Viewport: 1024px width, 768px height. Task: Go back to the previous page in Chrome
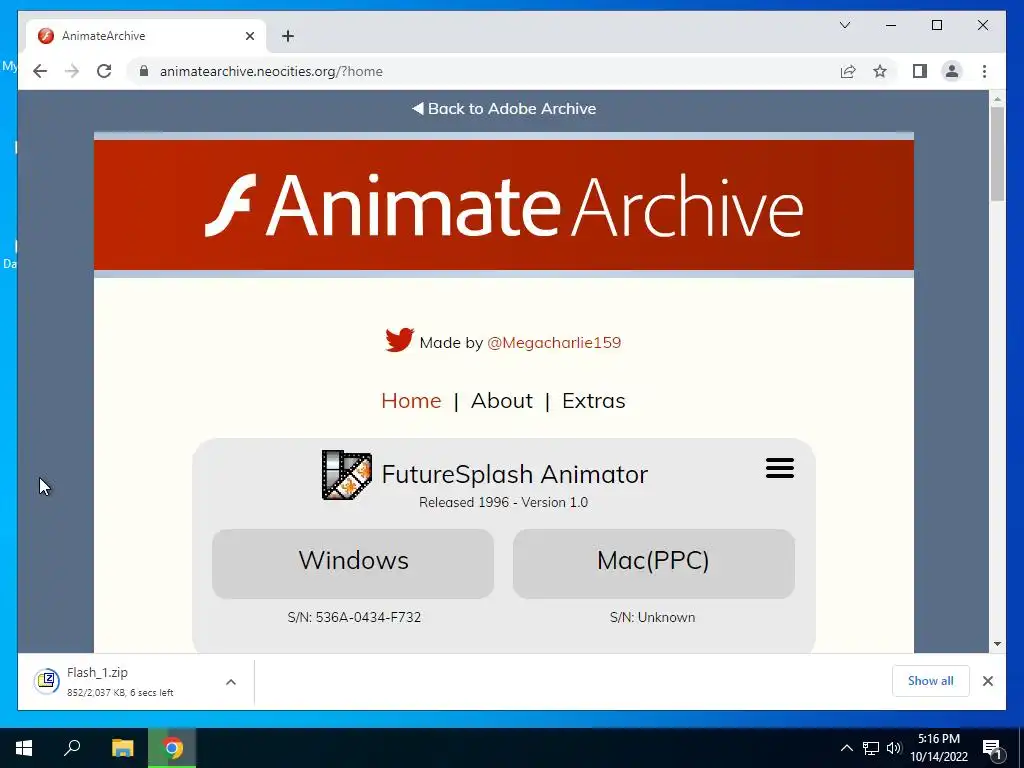[40, 71]
